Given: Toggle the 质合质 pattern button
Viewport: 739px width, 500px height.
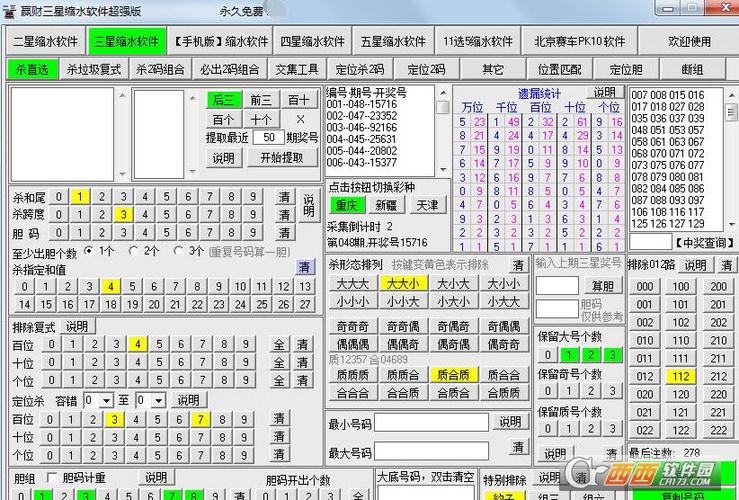Looking at the screenshot, I should [453, 375].
